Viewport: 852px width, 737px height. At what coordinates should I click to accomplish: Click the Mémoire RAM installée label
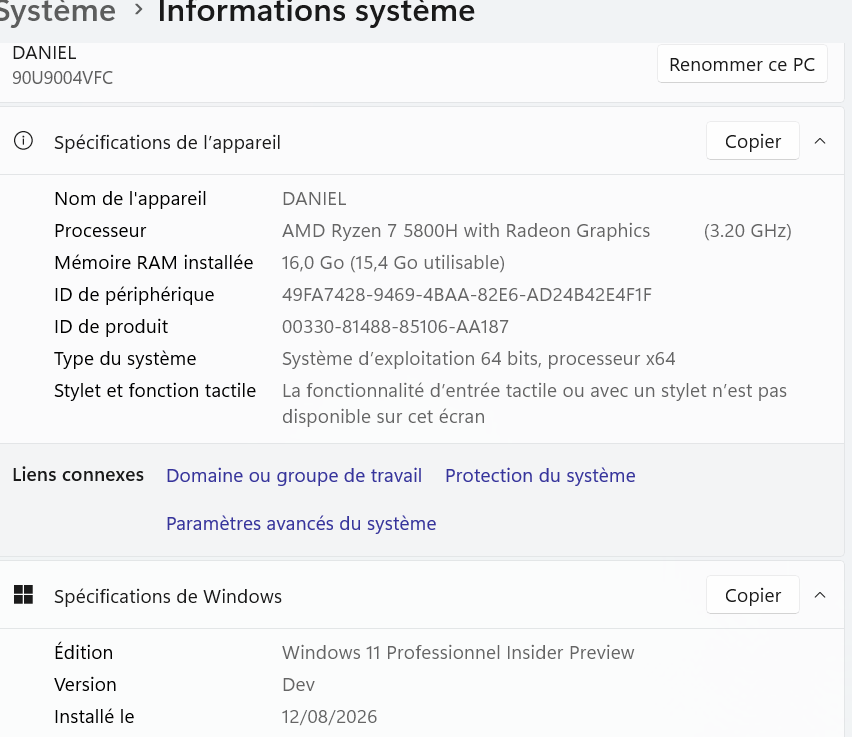[154, 263]
